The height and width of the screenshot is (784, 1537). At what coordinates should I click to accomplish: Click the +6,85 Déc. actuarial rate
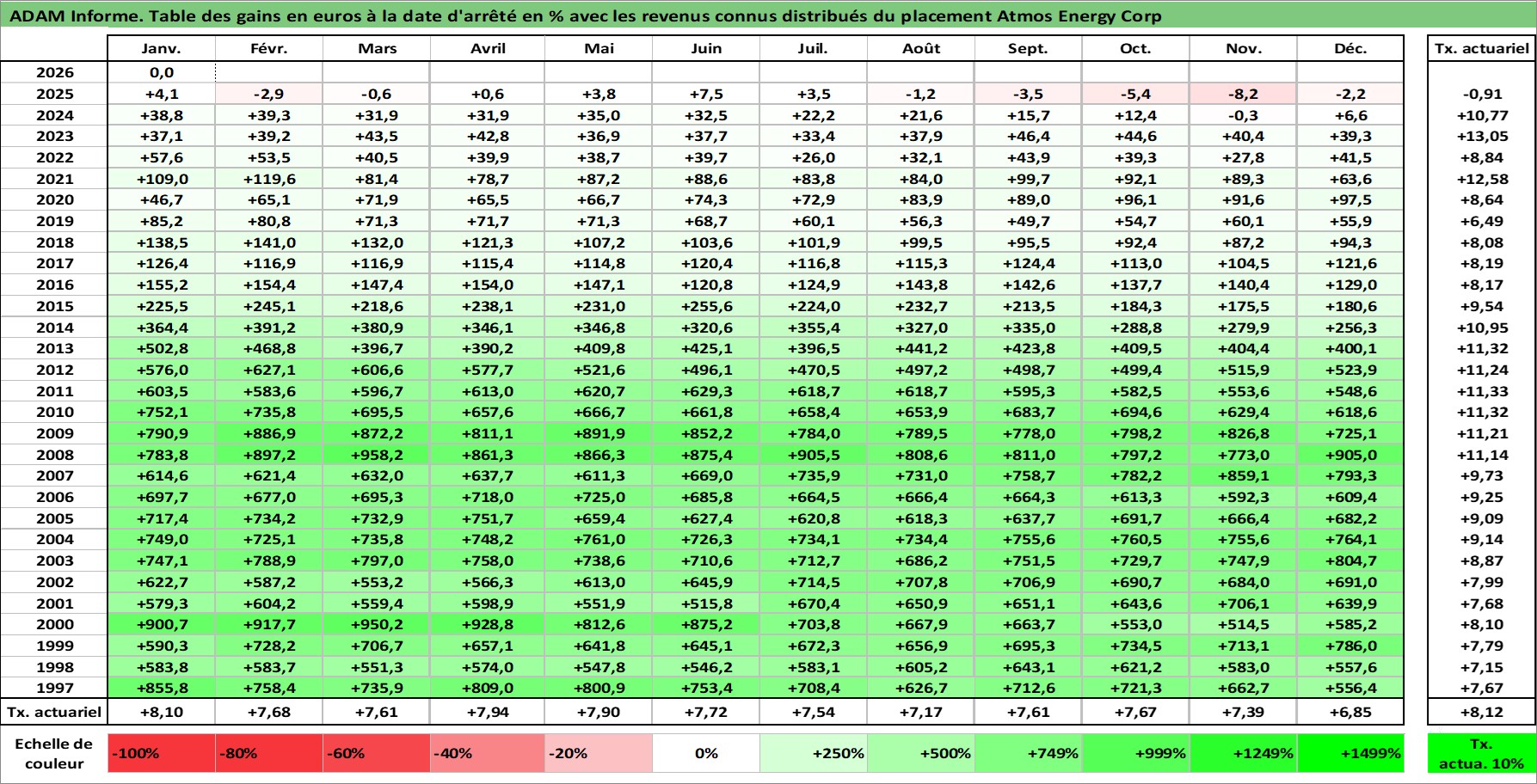tap(1350, 712)
